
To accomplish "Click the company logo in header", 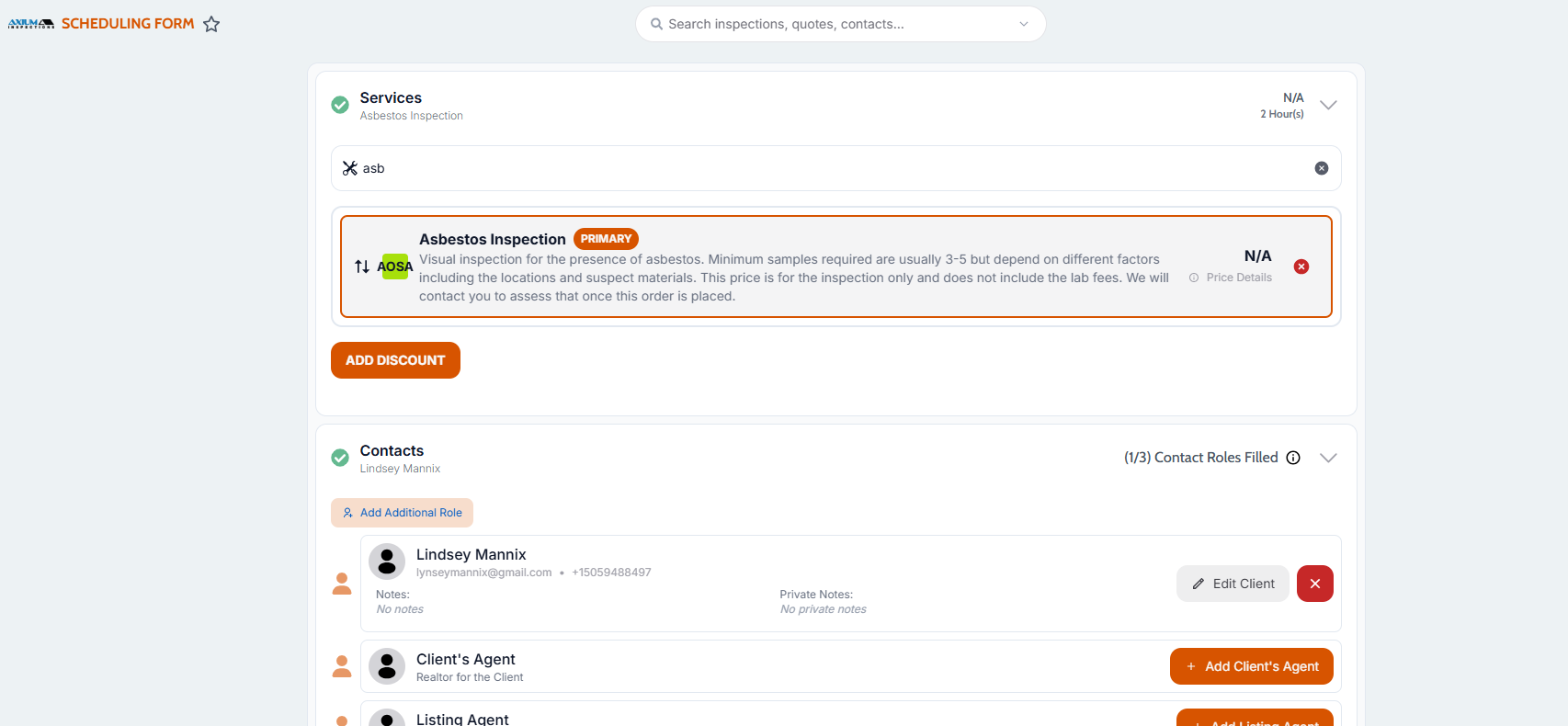I will pos(31,24).
